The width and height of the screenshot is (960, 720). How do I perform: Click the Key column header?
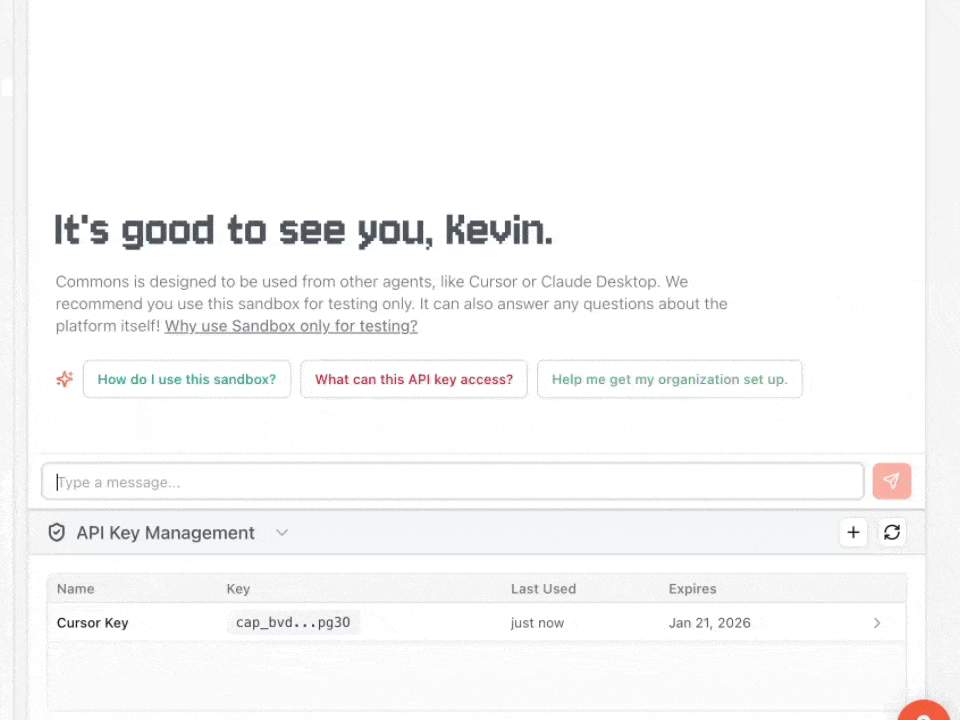pos(238,589)
